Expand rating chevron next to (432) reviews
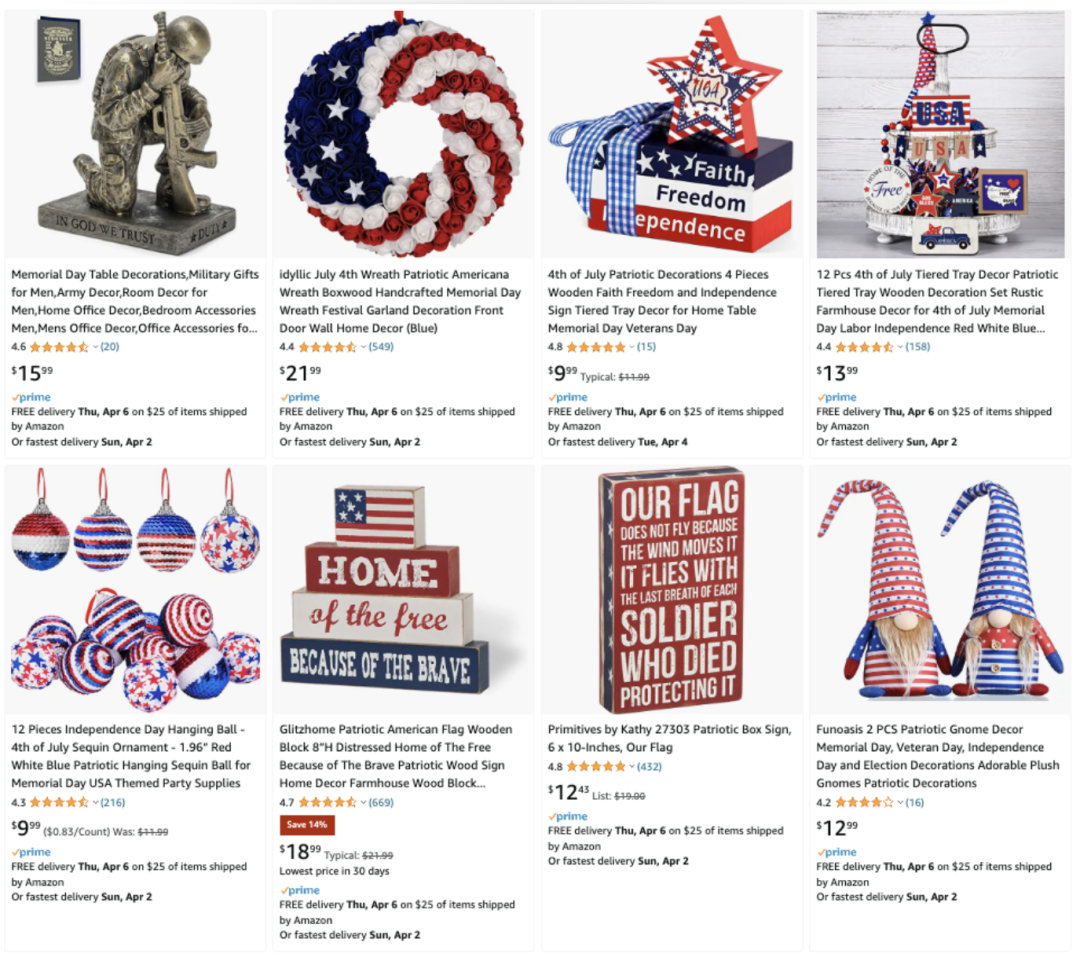Viewport: 1080px width, 961px height. click(x=632, y=767)
